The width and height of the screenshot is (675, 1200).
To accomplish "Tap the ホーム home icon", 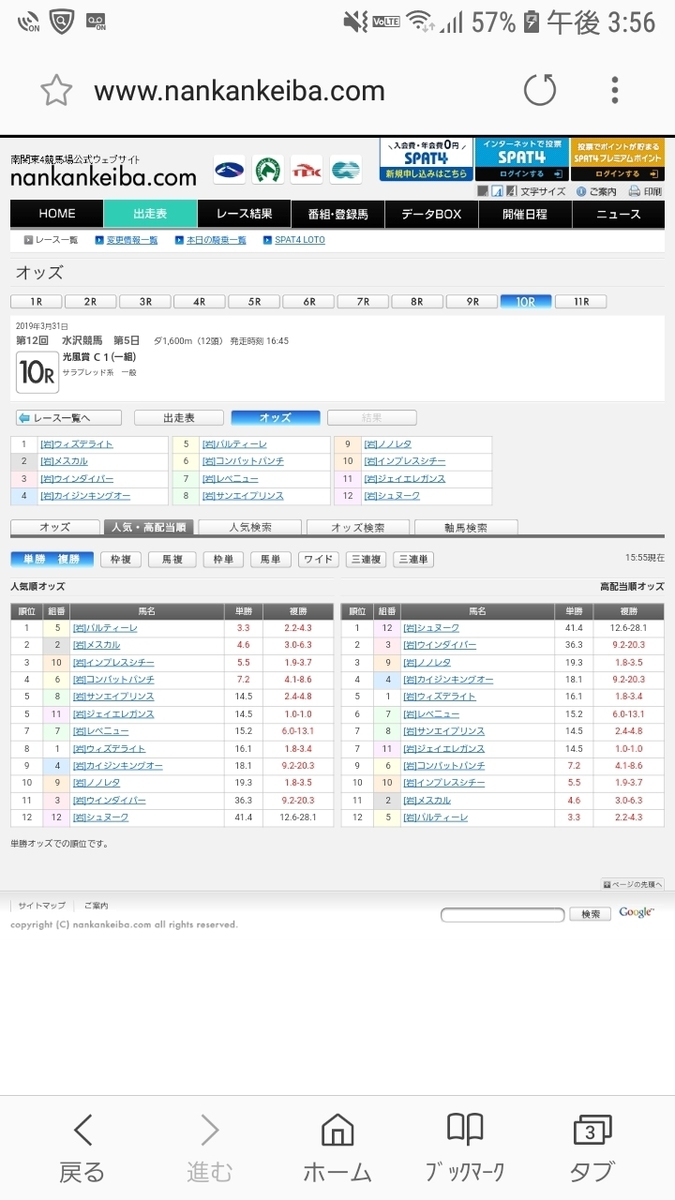I will [x=337, y=1147].
